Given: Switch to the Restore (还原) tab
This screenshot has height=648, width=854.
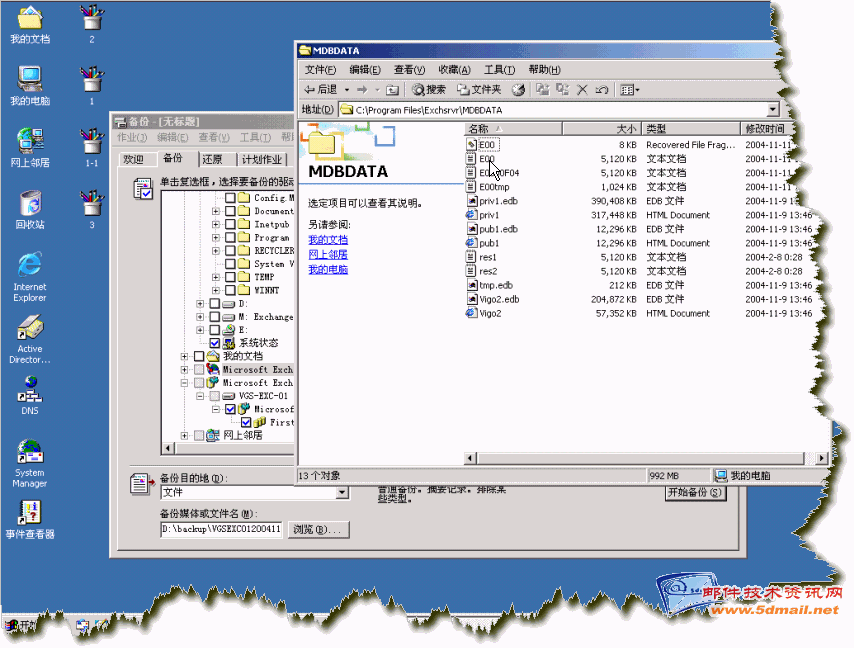Looking at the screenshot, I should (212, 159).
